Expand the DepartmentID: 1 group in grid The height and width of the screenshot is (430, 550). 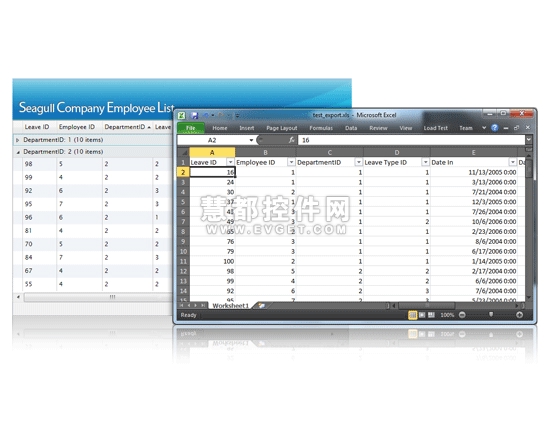[17, 140]
